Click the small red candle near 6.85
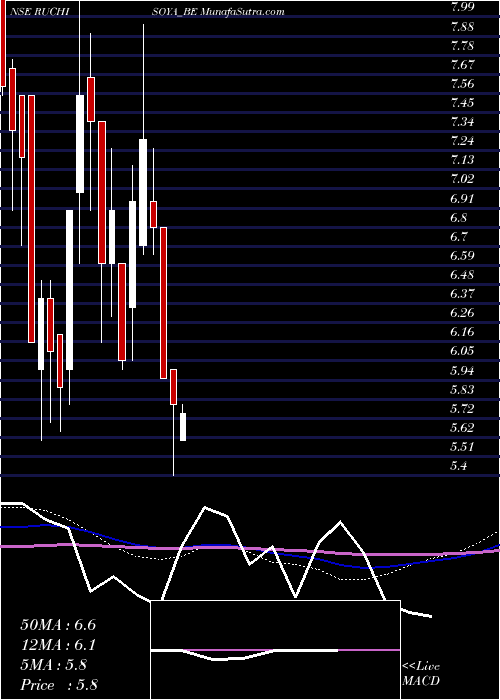500x700 pixels. click(153, 214)
